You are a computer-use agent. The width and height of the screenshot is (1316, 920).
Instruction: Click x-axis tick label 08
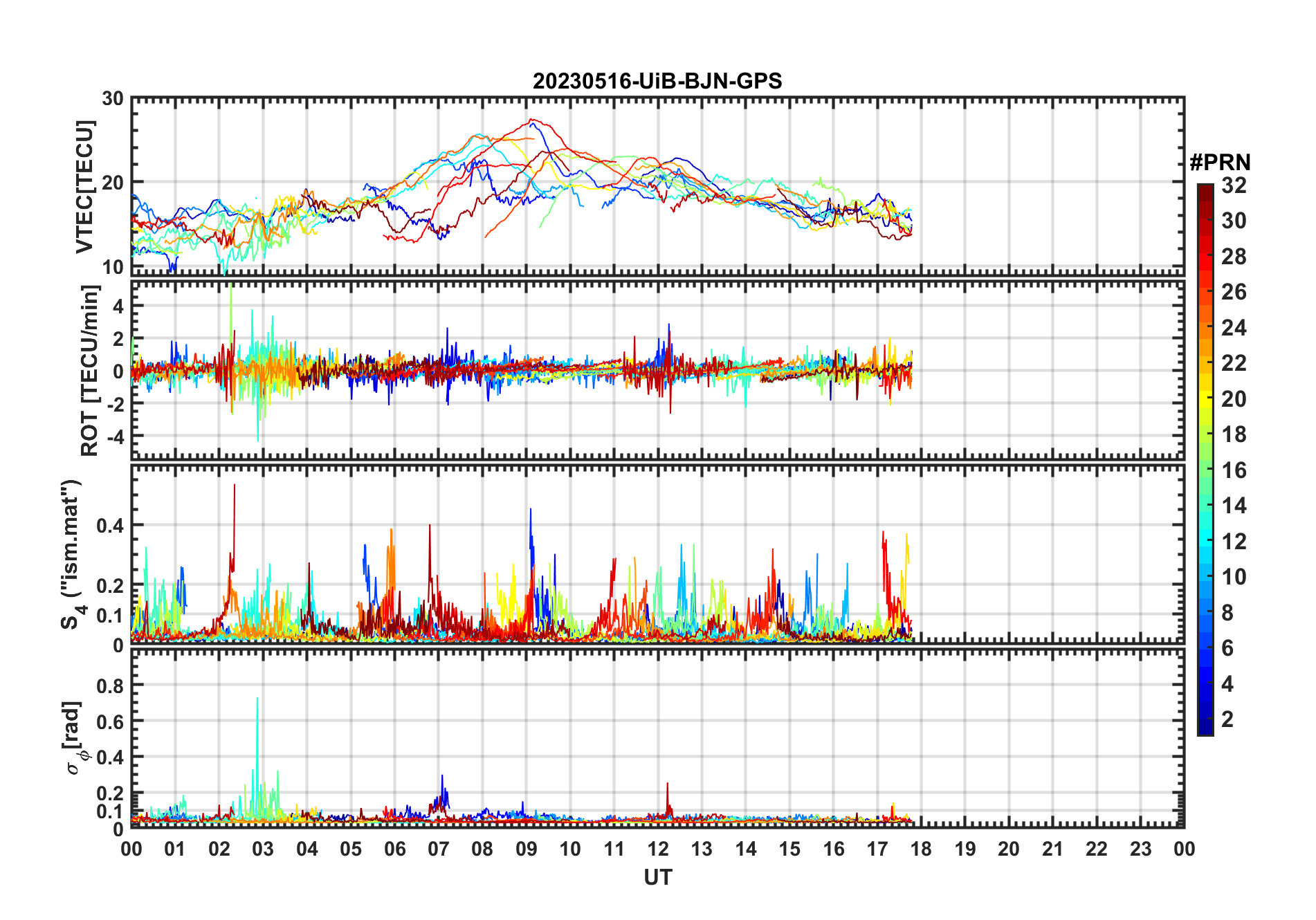point(482,849)
